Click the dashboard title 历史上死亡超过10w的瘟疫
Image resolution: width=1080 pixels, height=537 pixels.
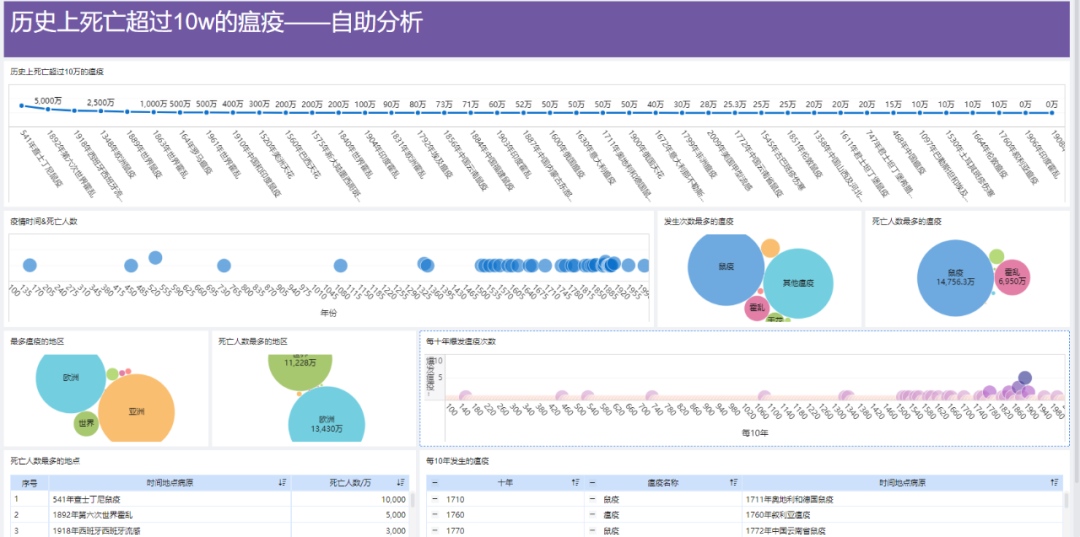216,23
